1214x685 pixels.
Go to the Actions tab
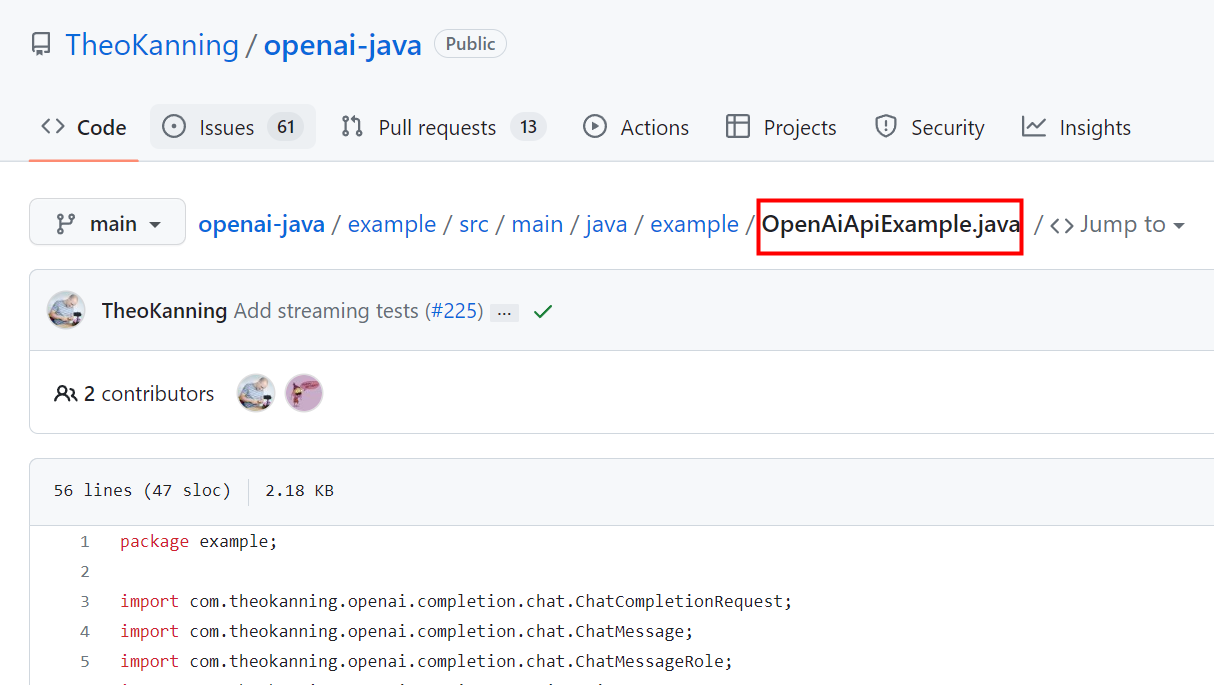(x=636, y=127)
